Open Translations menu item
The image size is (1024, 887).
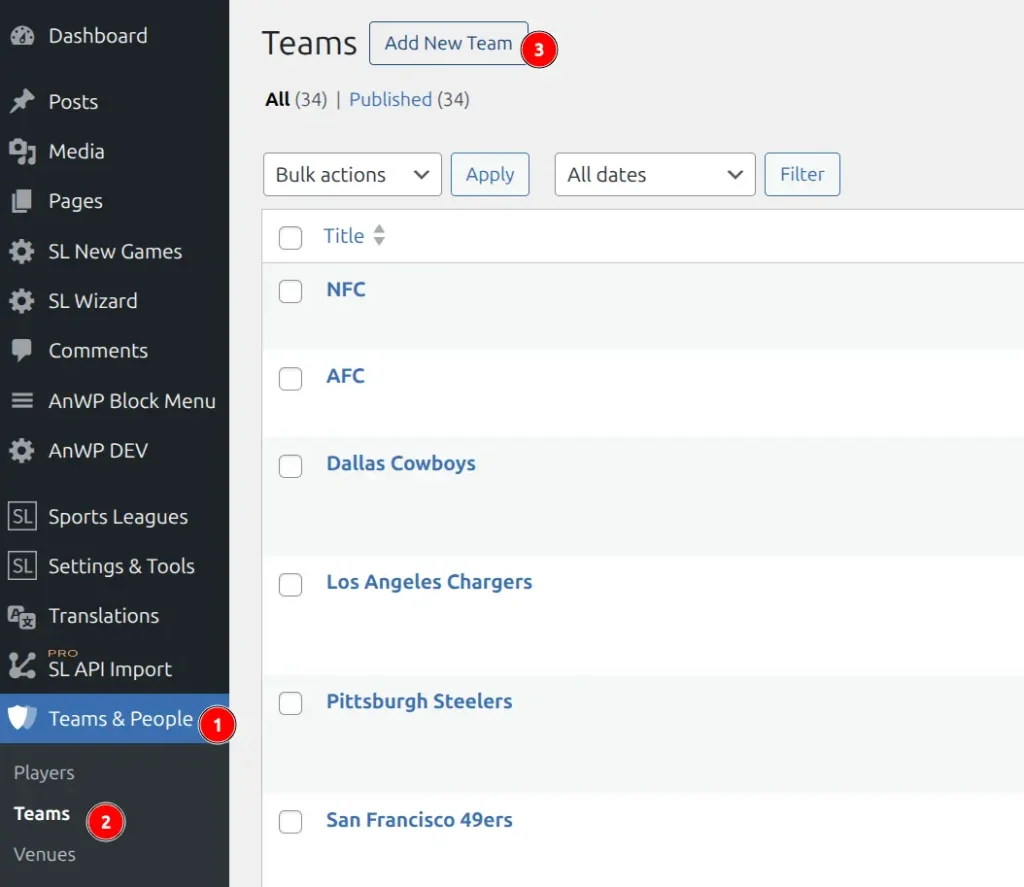(104, 616)
